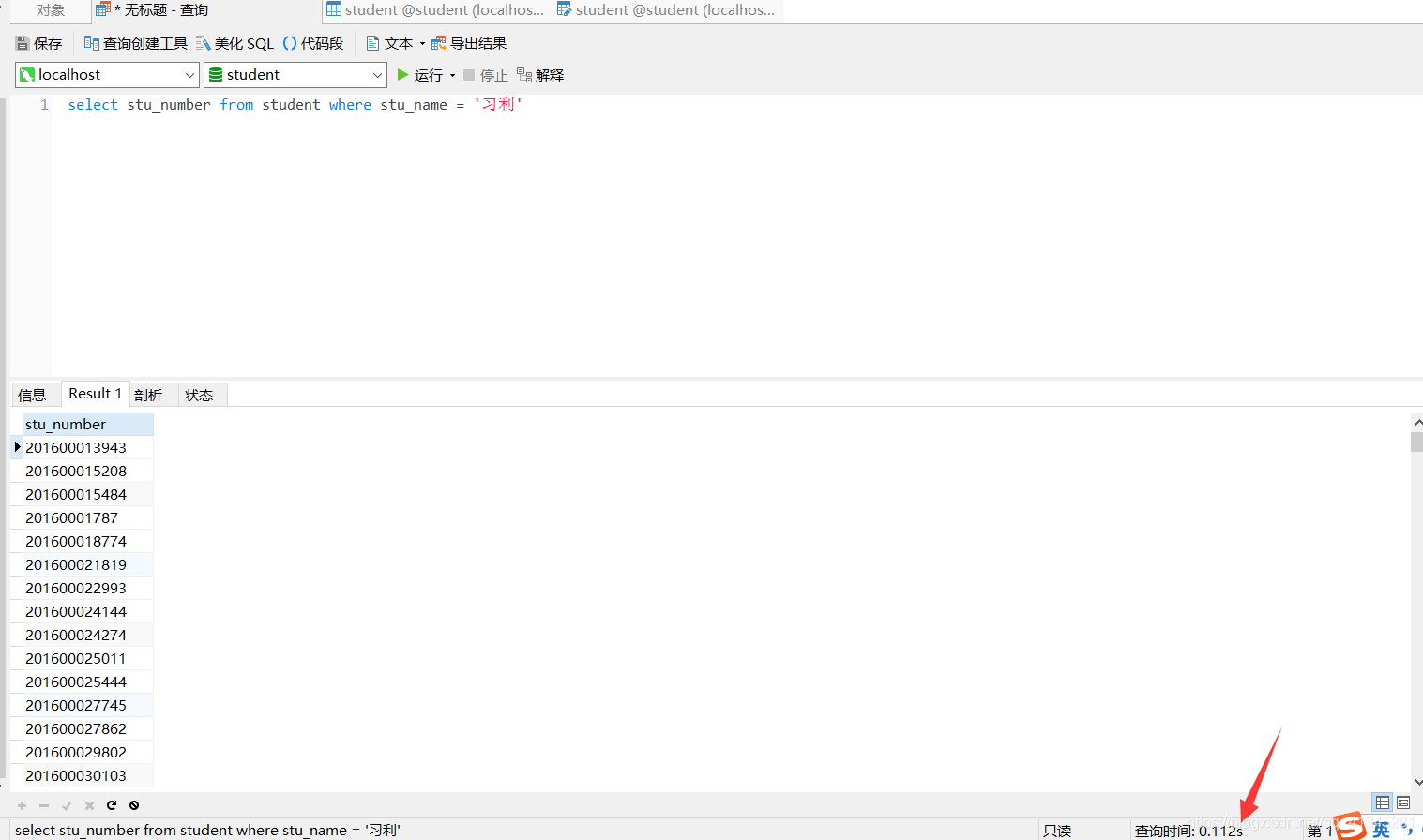This screenshot has height=840, width=1423.
Task: Select cell 201600030103
Action: pos(87,775)
